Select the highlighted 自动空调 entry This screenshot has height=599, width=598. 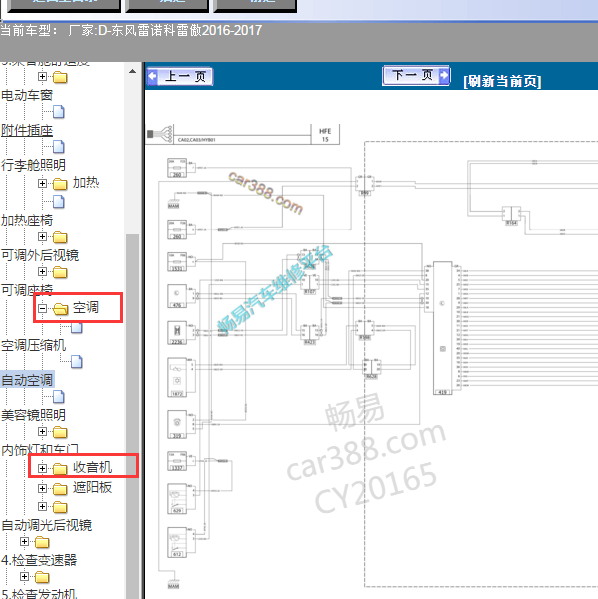(27, 380)
